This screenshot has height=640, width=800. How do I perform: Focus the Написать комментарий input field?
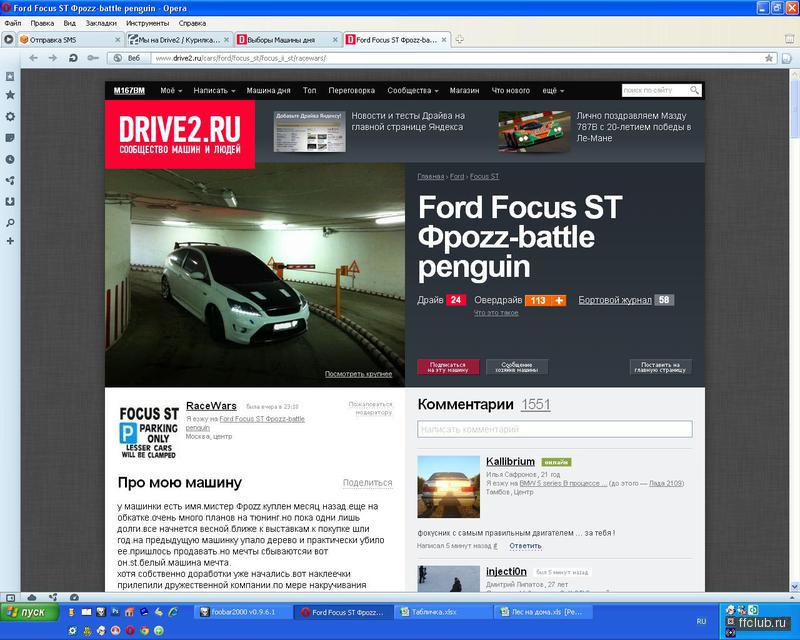pos(555,429)
